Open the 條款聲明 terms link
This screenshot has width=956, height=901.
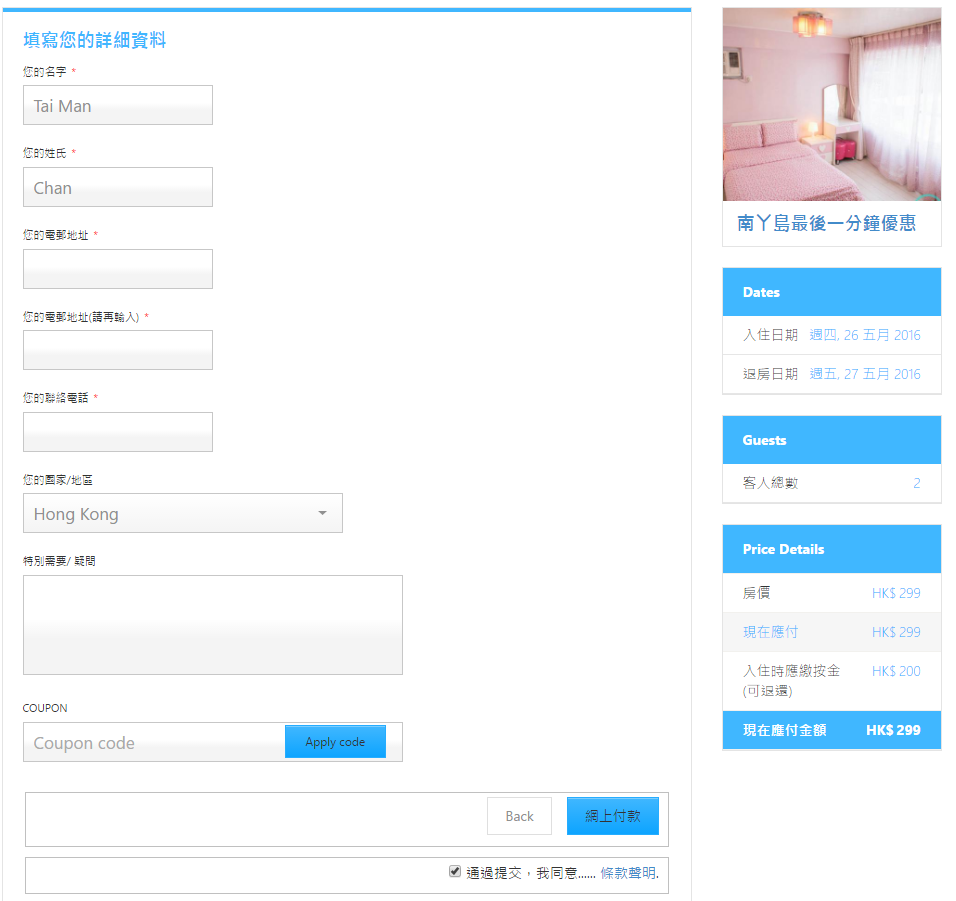(628, 873)
